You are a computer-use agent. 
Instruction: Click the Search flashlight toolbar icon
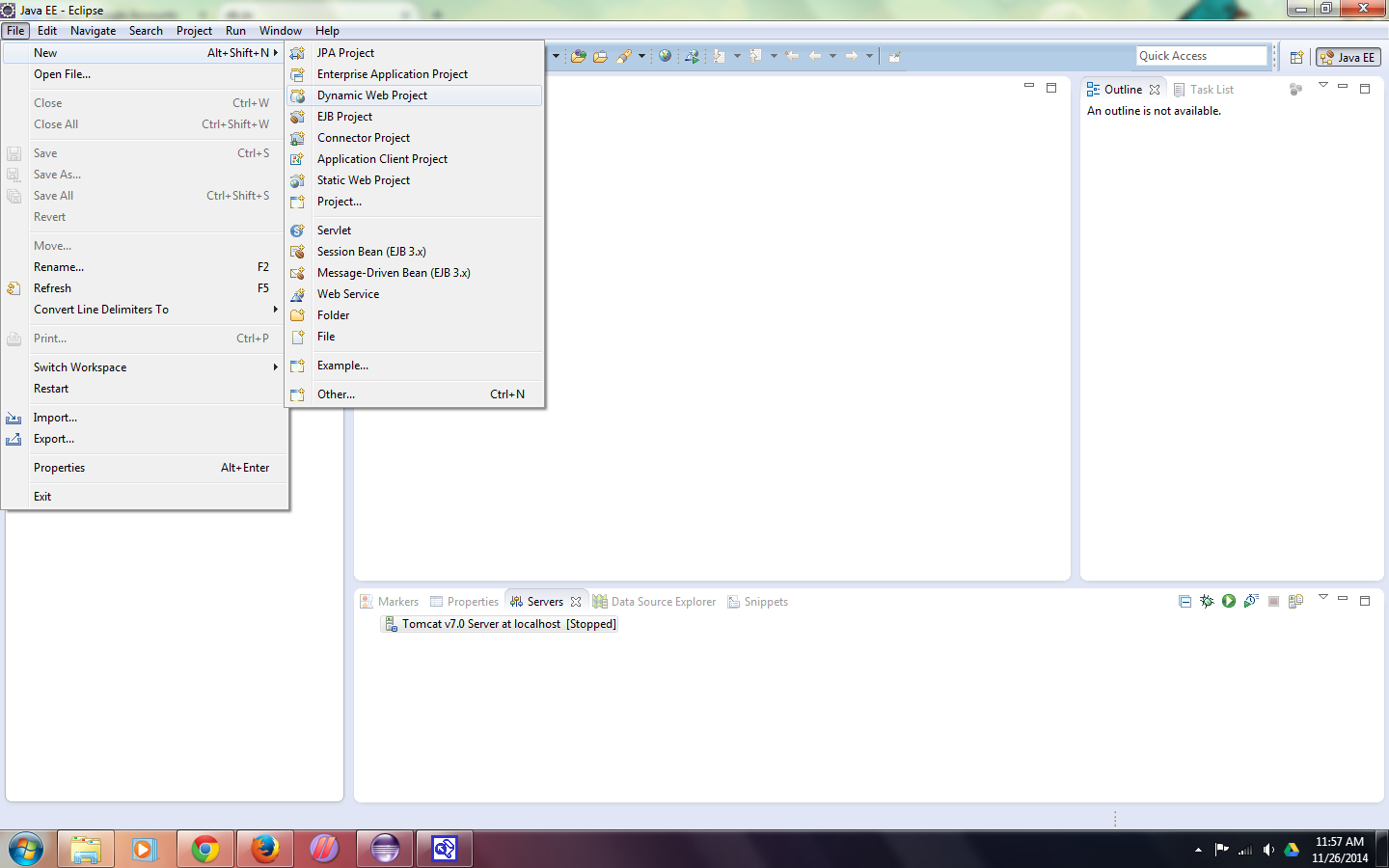click(624, 56)
